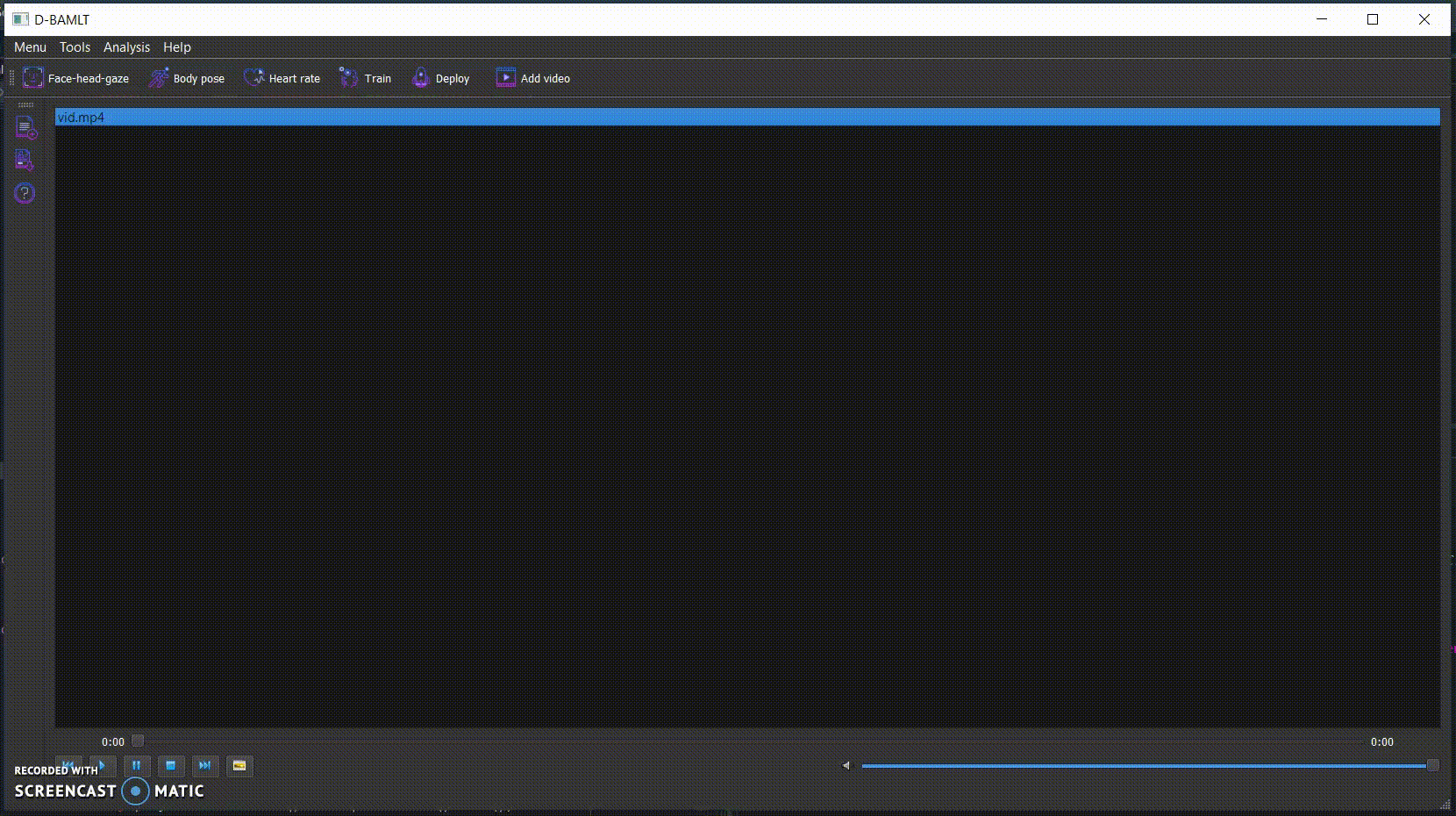1456x816 pixels.
Task: Mute audio with the speaker icon
Action: (x=846, y=766)
